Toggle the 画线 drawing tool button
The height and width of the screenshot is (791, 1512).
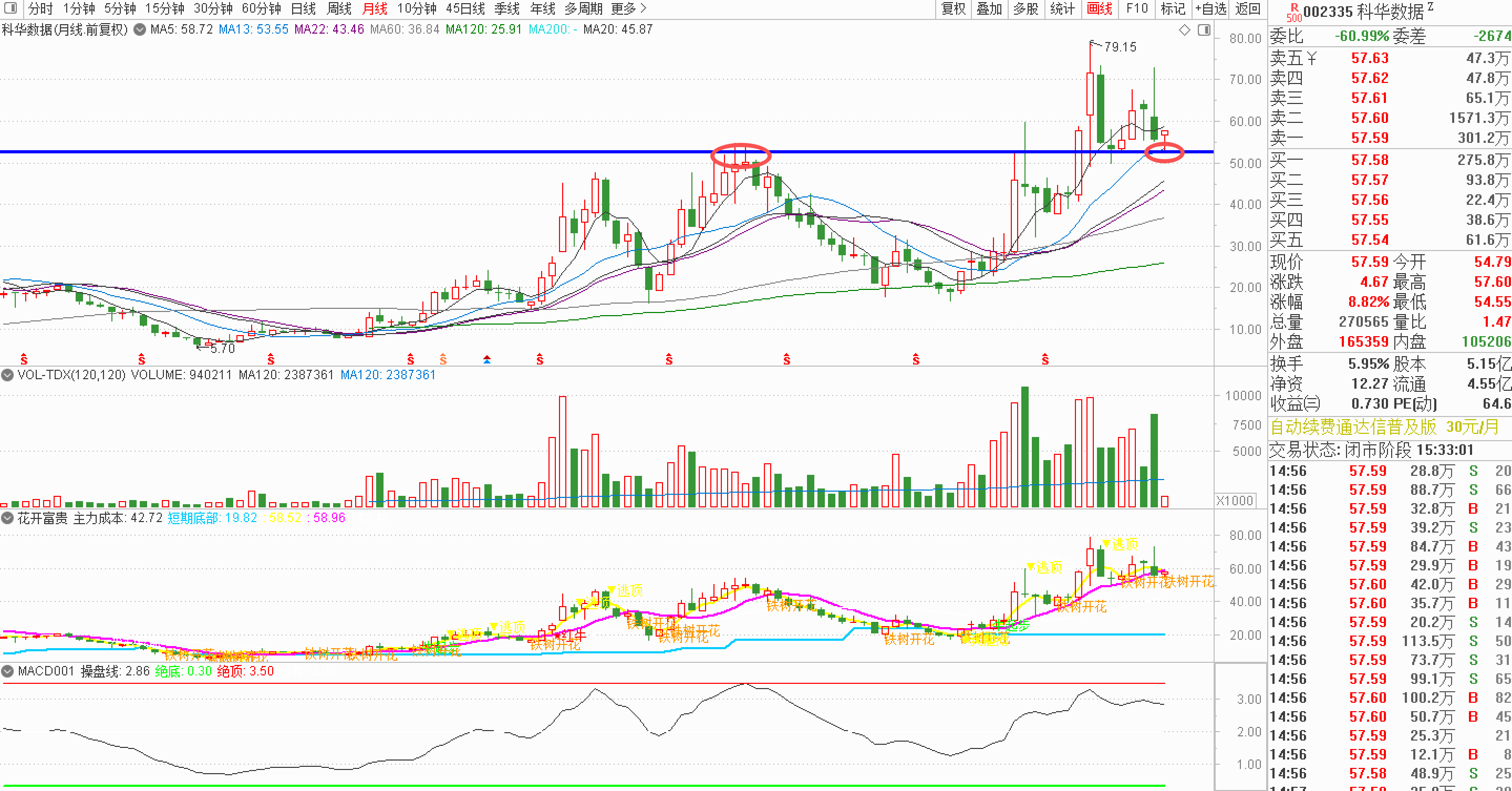[1100, 9]
